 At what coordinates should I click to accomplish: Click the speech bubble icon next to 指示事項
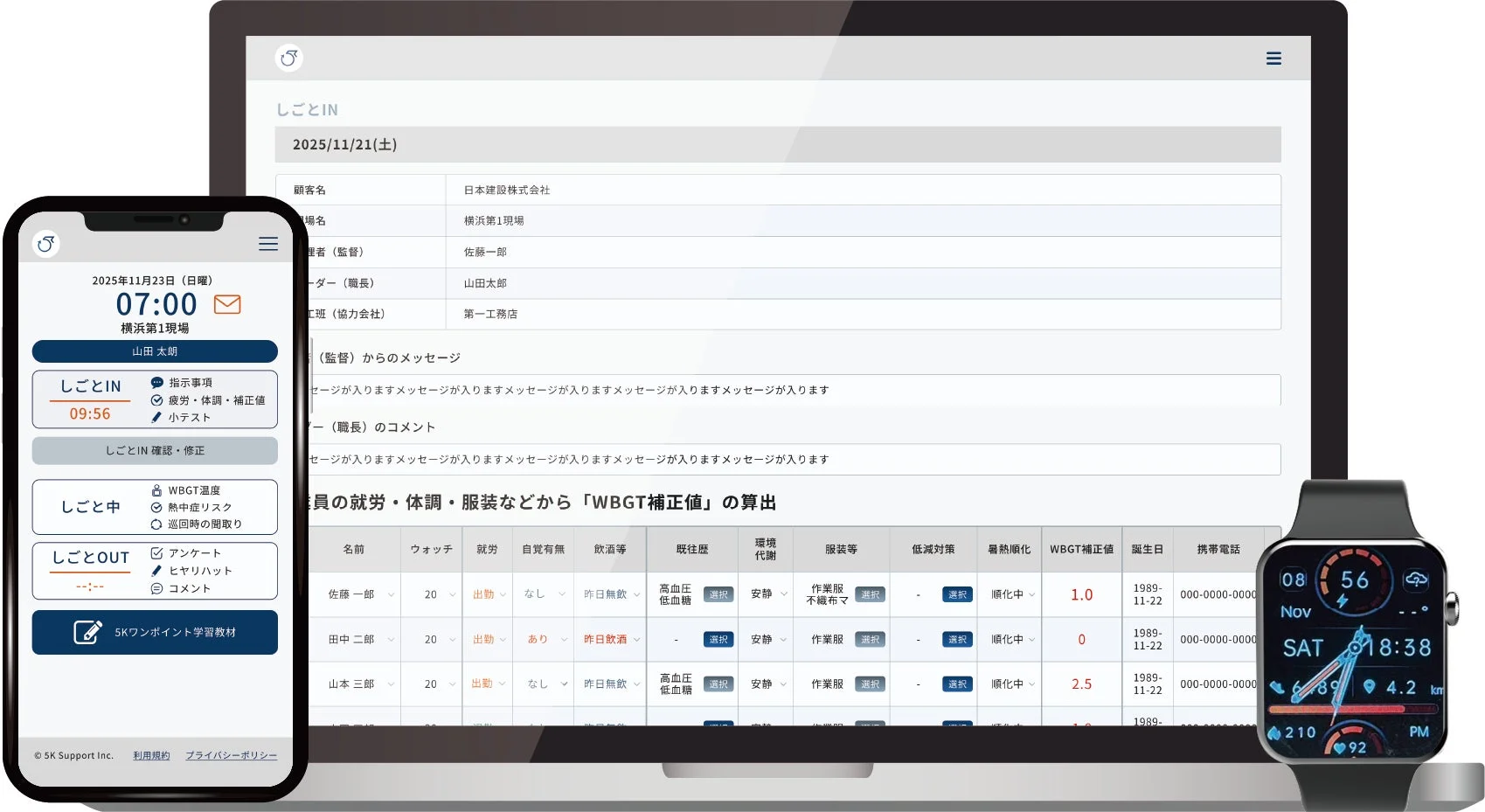tap(156, 383)
